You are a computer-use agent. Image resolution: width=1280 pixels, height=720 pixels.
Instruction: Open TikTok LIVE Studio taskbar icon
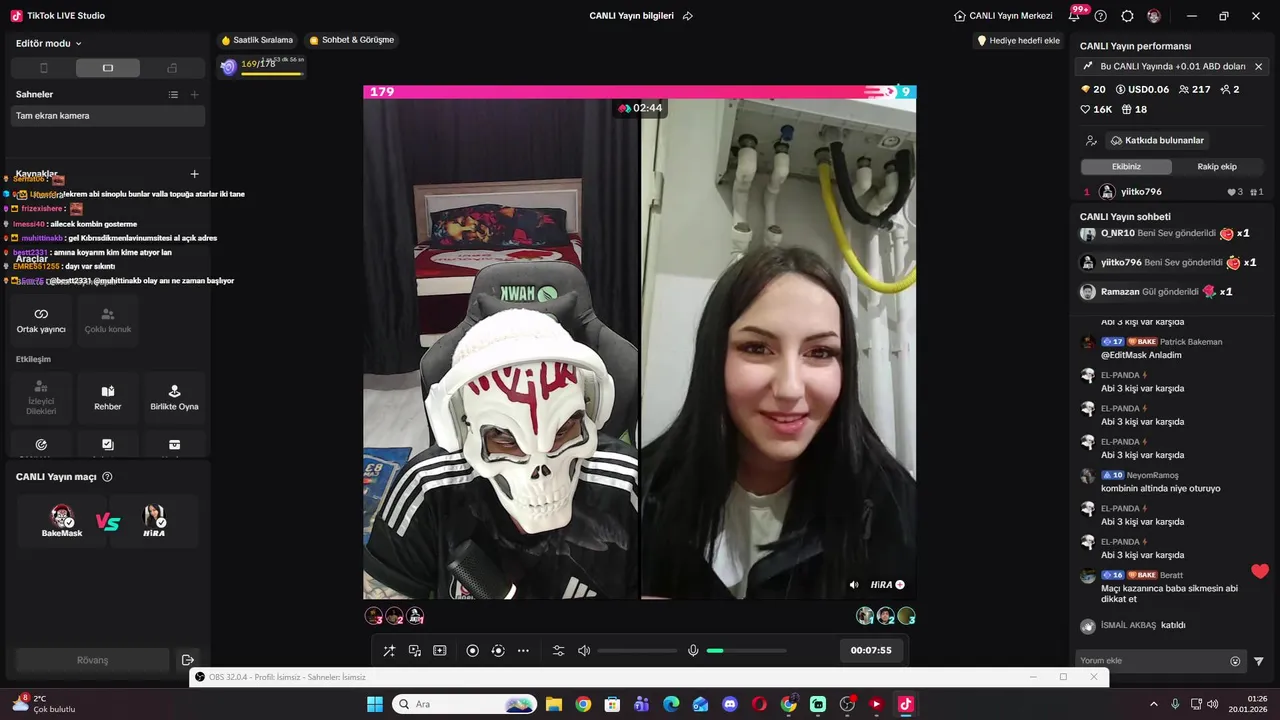click(906, 704)
